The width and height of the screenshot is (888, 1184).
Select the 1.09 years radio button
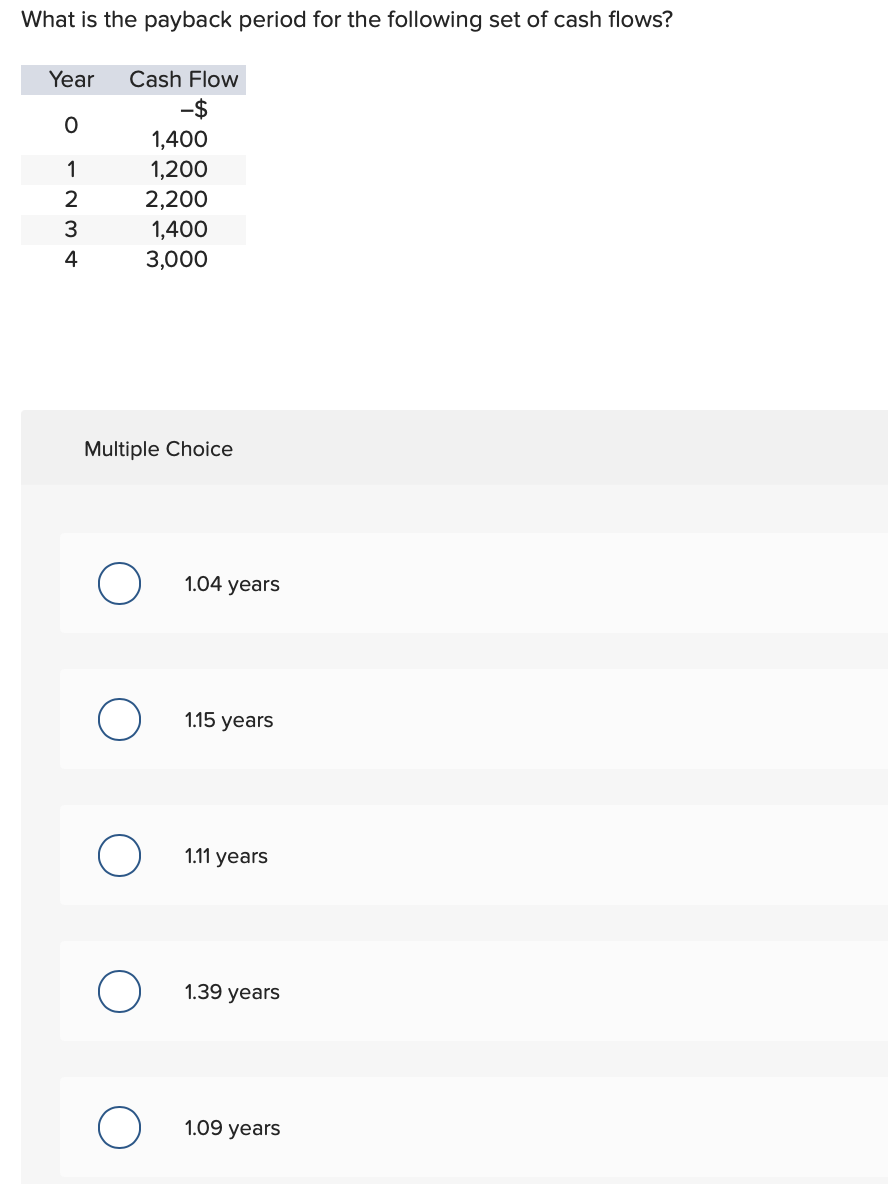tap(119, 1128)
